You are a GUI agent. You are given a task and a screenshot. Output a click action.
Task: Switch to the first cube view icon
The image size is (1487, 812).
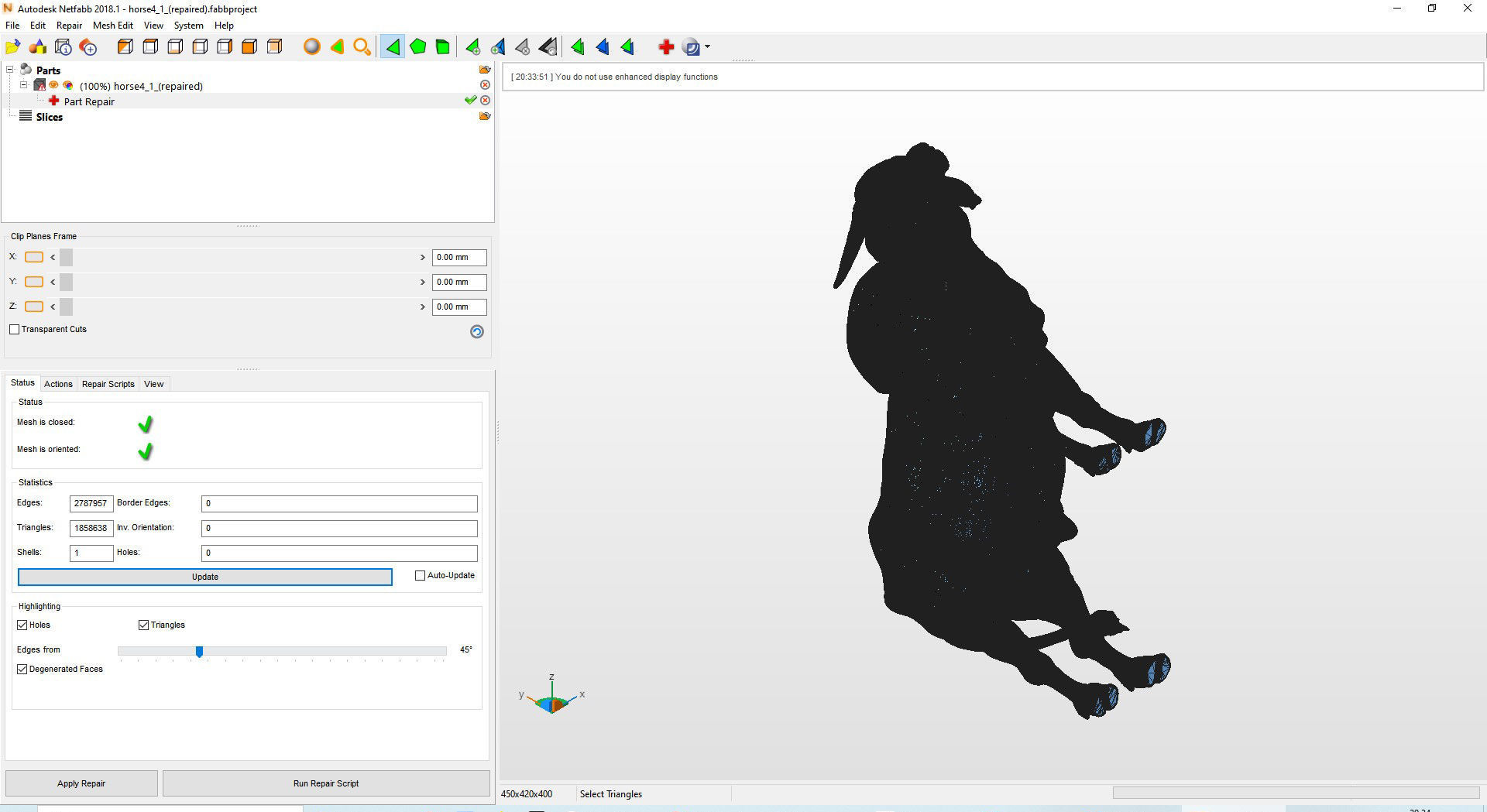[125, 47]
